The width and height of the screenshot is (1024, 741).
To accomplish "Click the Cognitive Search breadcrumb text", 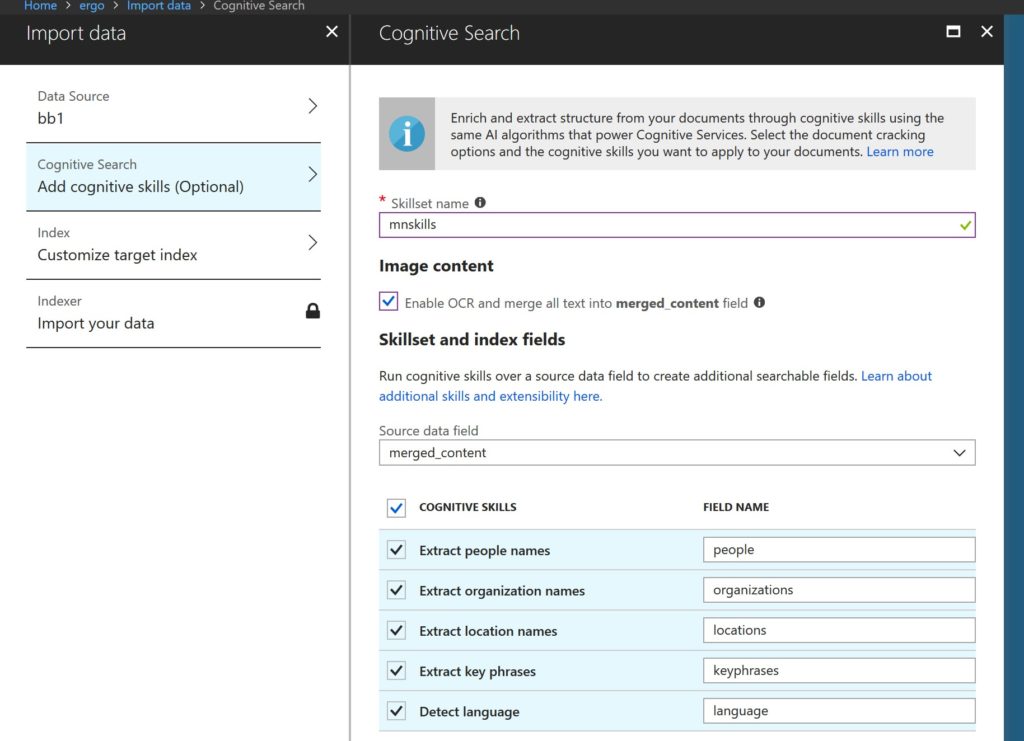I will pyautogui.click(x=259, y=6).
